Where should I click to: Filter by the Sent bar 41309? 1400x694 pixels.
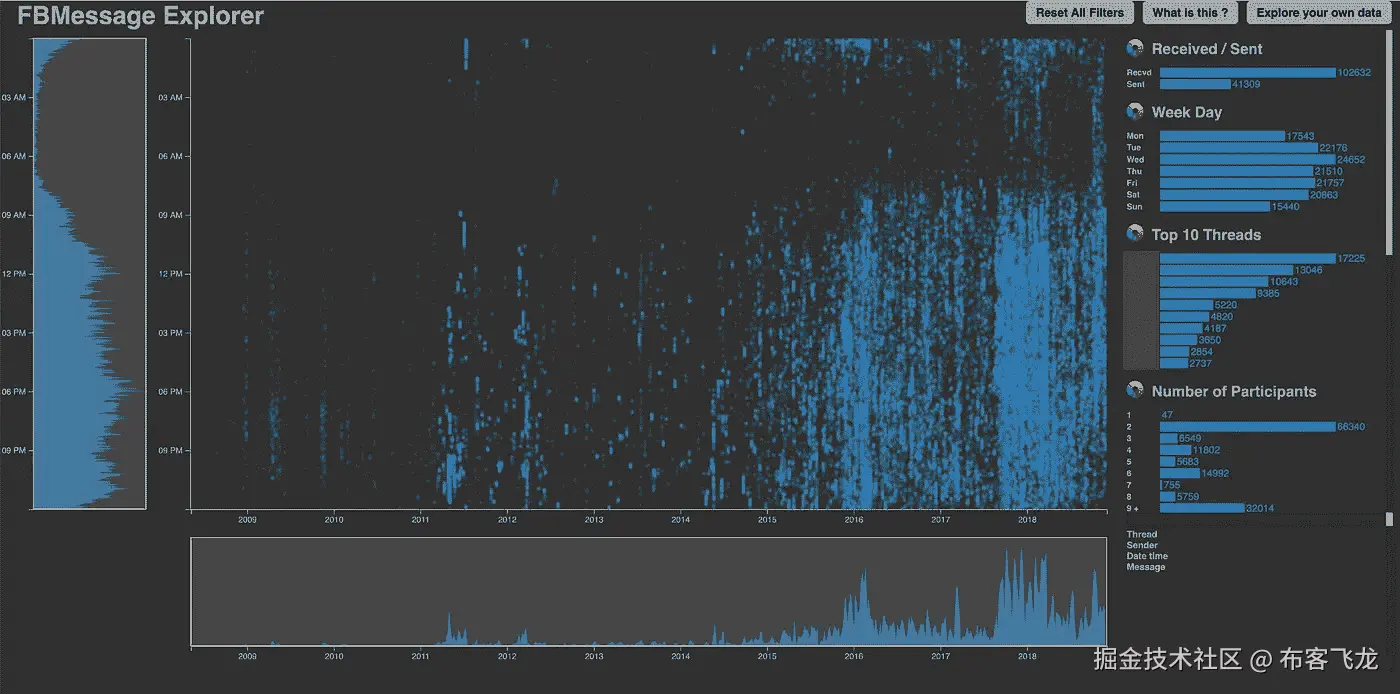1195,84
